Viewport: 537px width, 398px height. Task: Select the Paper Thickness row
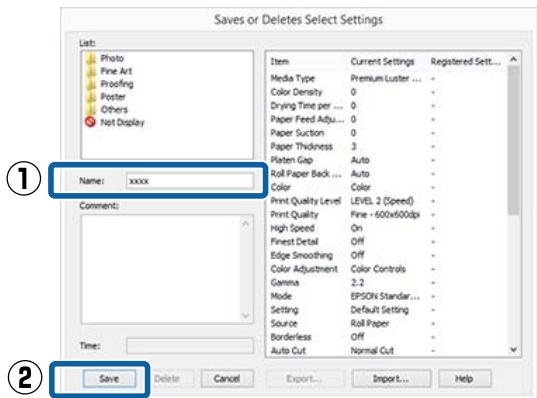point(387,147)
